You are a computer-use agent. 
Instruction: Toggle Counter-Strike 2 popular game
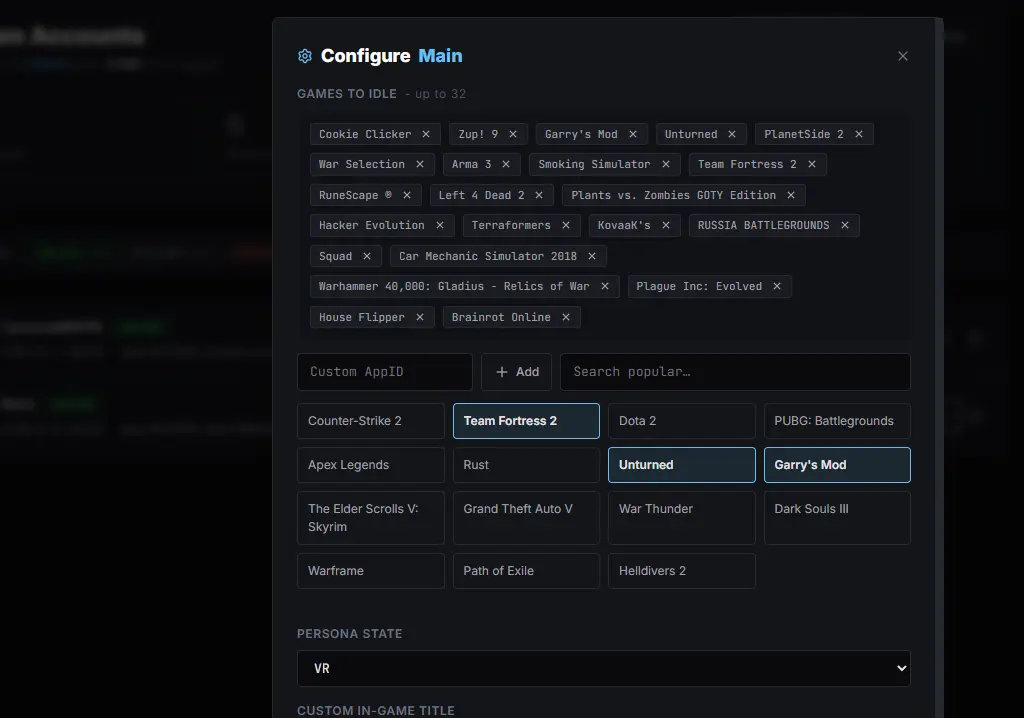pyautogui.click(x=371, y=421)
